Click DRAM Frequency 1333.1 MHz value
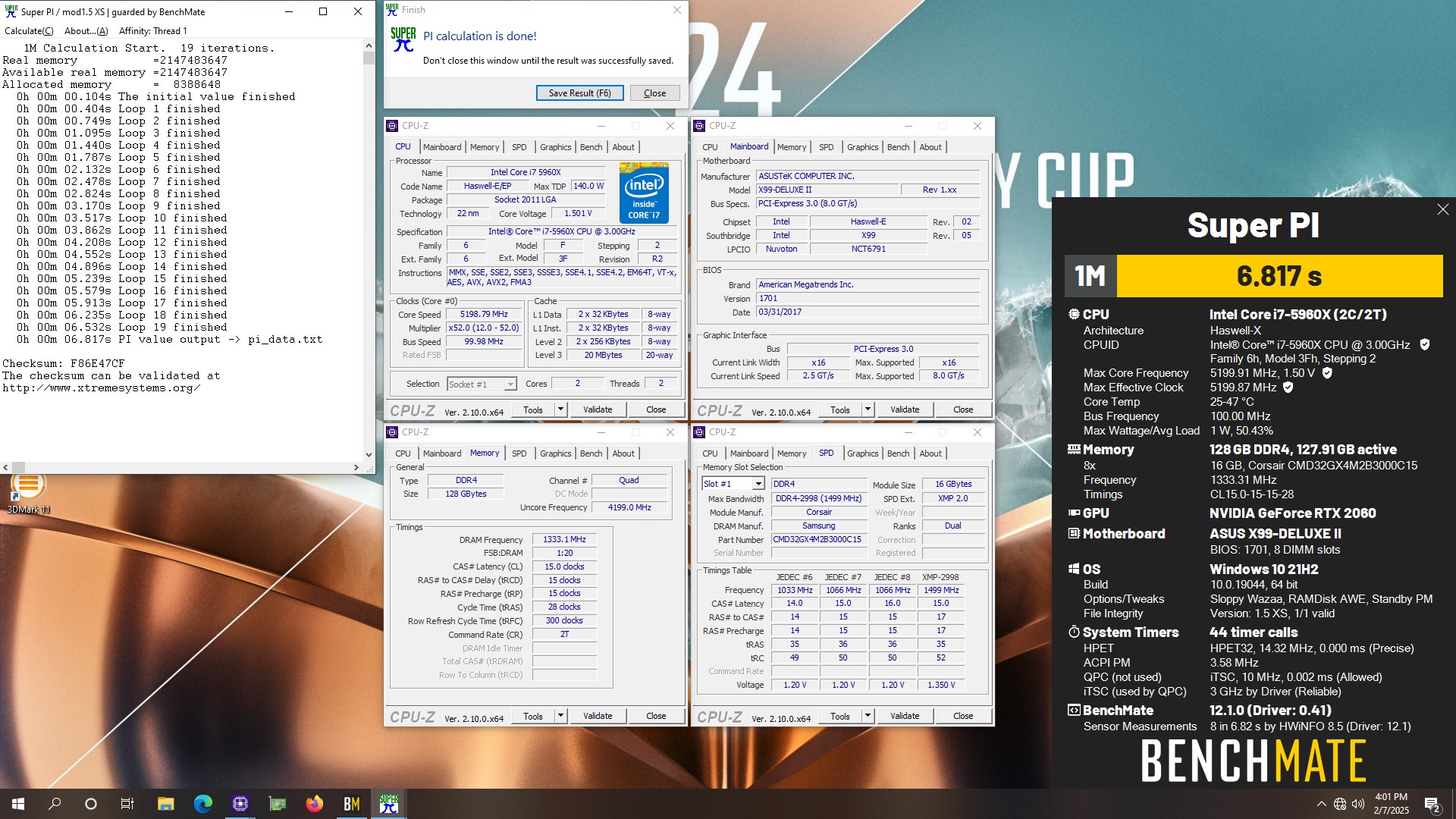This screenshot has width=1456, height=819. (564, 539)
